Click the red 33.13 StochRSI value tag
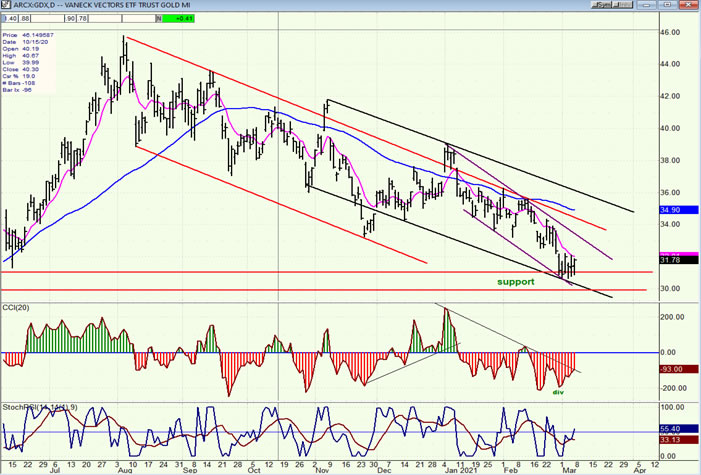Screen dimensions: 701x475 tap(674, 439)
